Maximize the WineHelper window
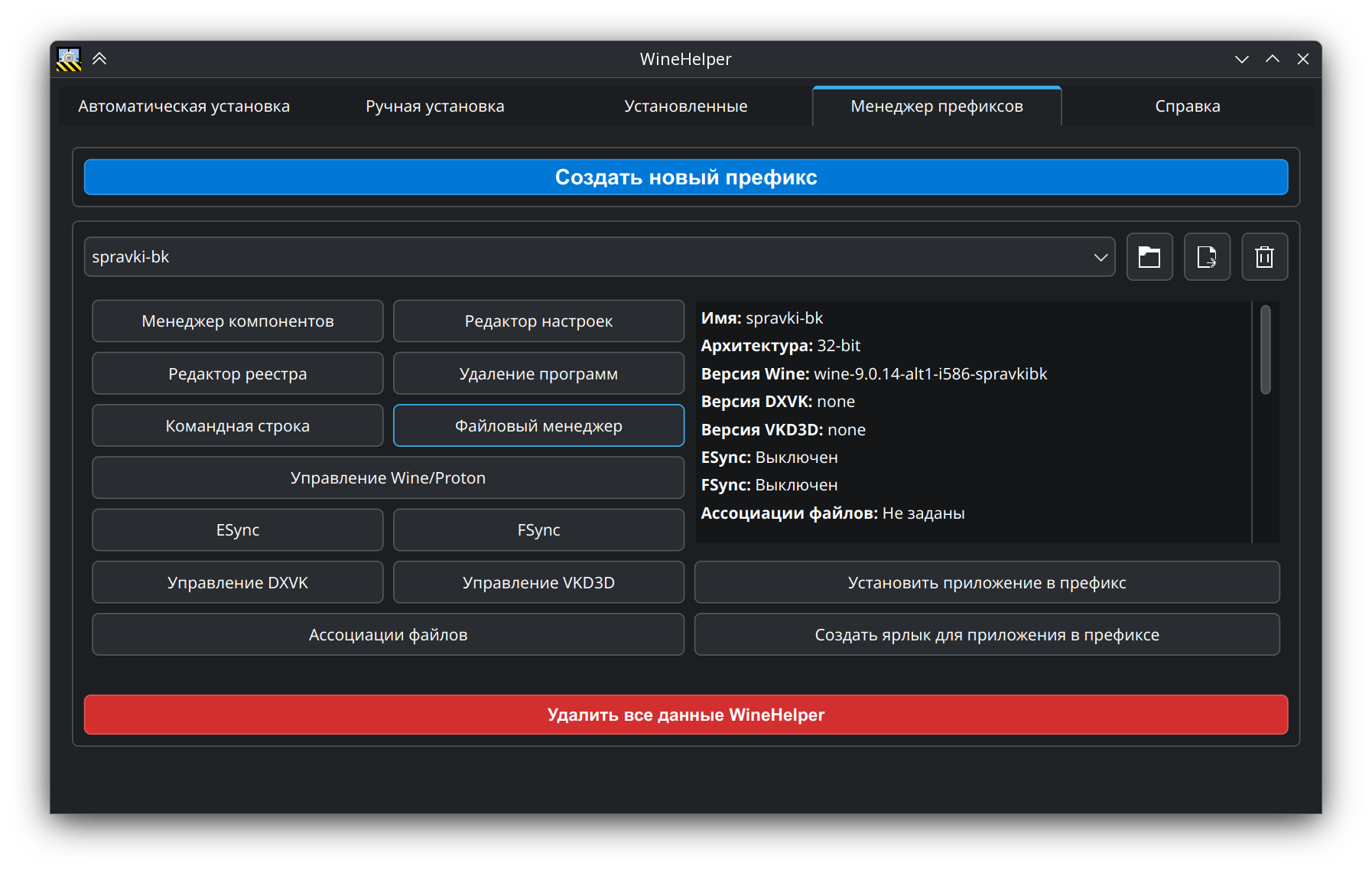1372x873 pixels. [x=1272, y=59]
